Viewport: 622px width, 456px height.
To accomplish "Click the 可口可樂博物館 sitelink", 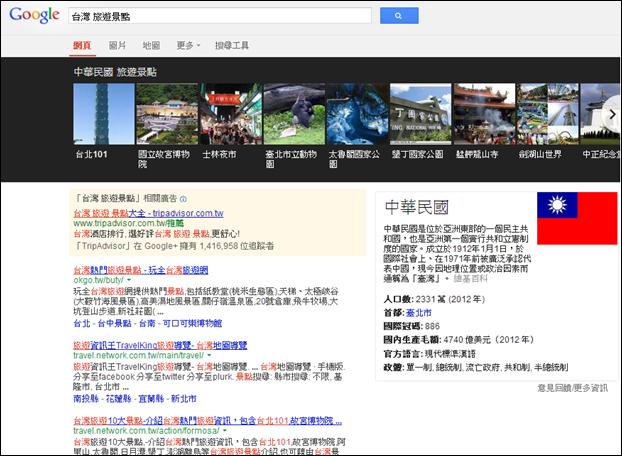I will tap(192, 324).
